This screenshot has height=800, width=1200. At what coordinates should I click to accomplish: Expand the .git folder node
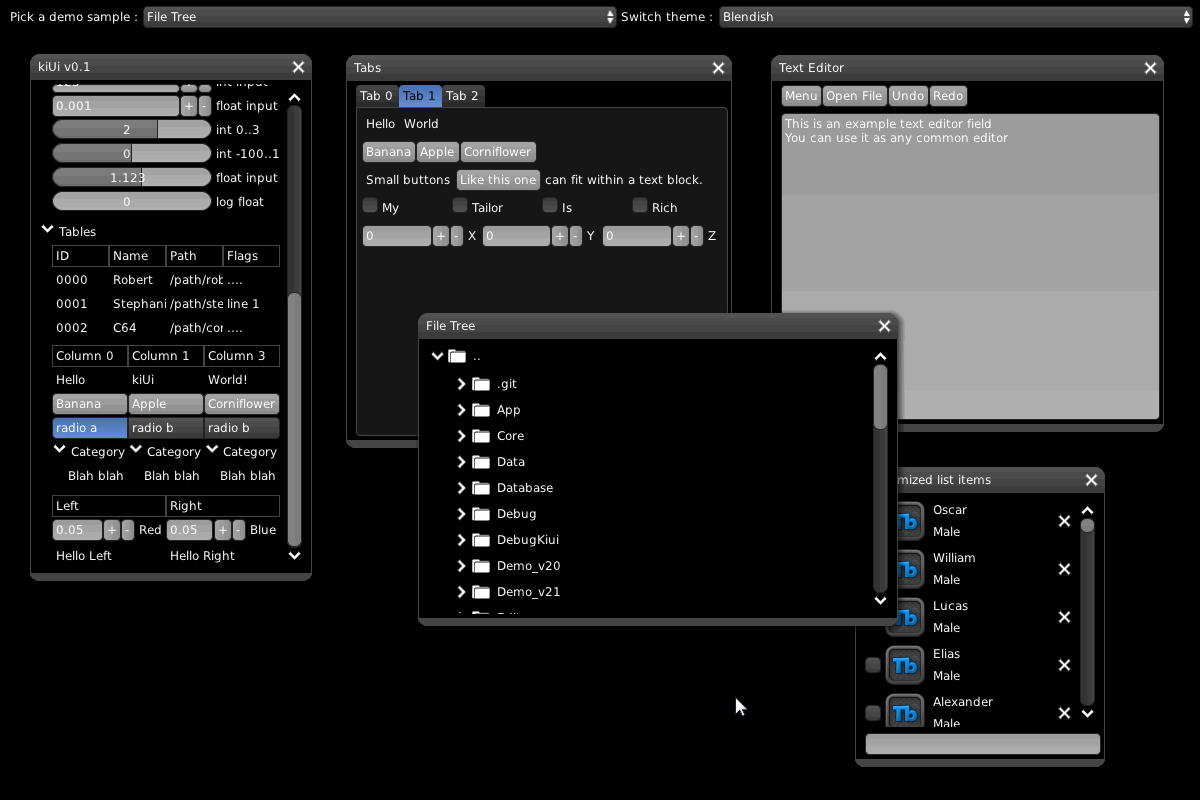[x=461, y=384]
